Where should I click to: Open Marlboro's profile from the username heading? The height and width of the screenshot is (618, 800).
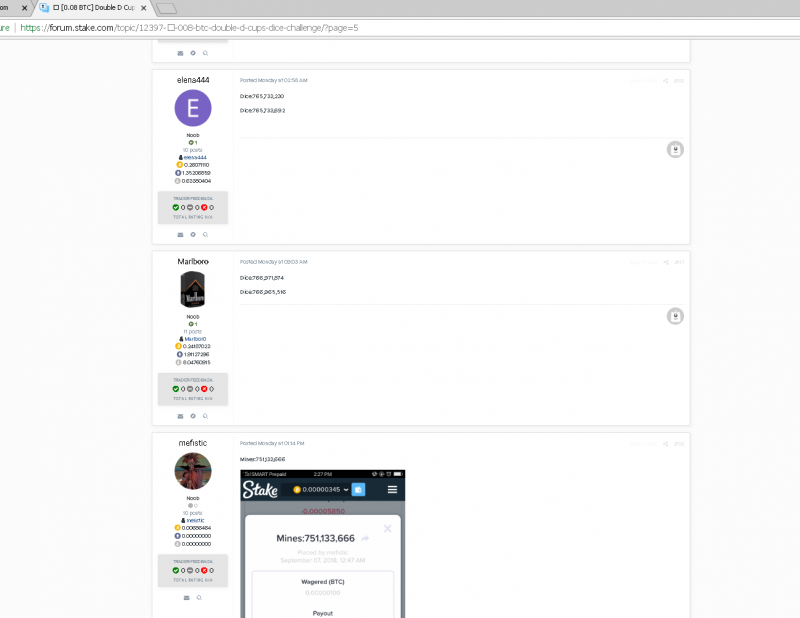pos(193,261)
